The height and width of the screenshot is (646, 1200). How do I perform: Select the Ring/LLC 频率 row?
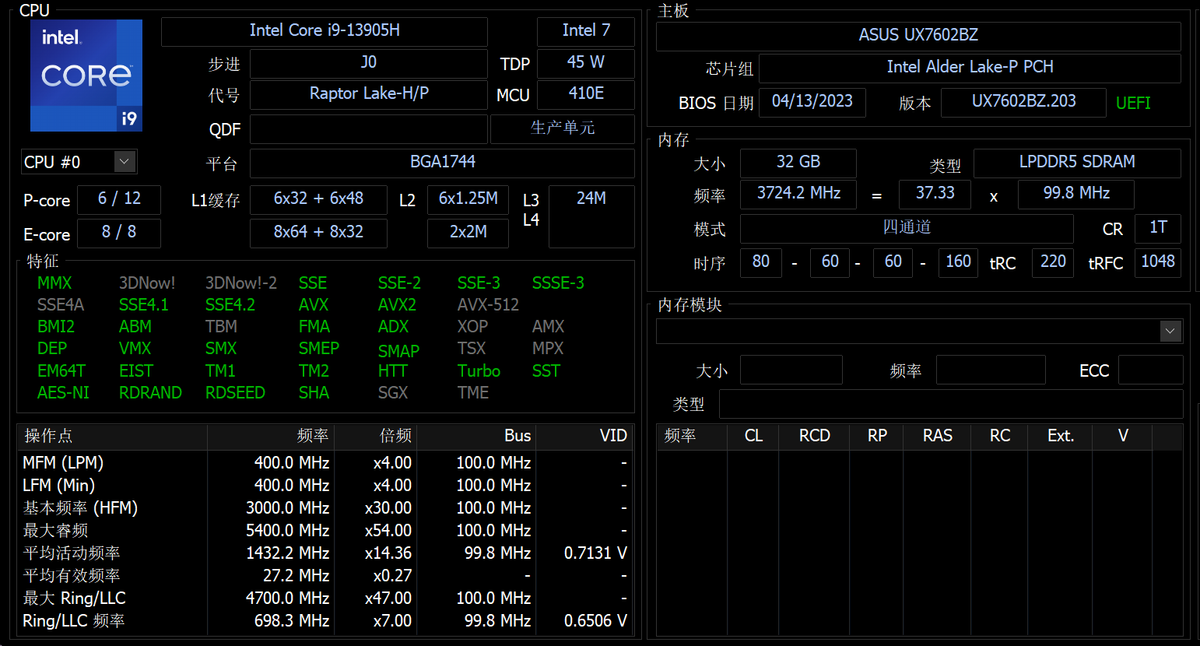point(325,621)
